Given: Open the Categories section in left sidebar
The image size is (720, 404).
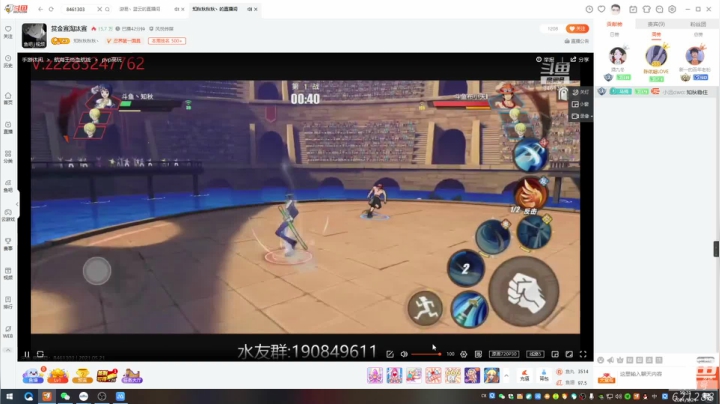Looking at the screenshot, I should [x=8, y=157].
